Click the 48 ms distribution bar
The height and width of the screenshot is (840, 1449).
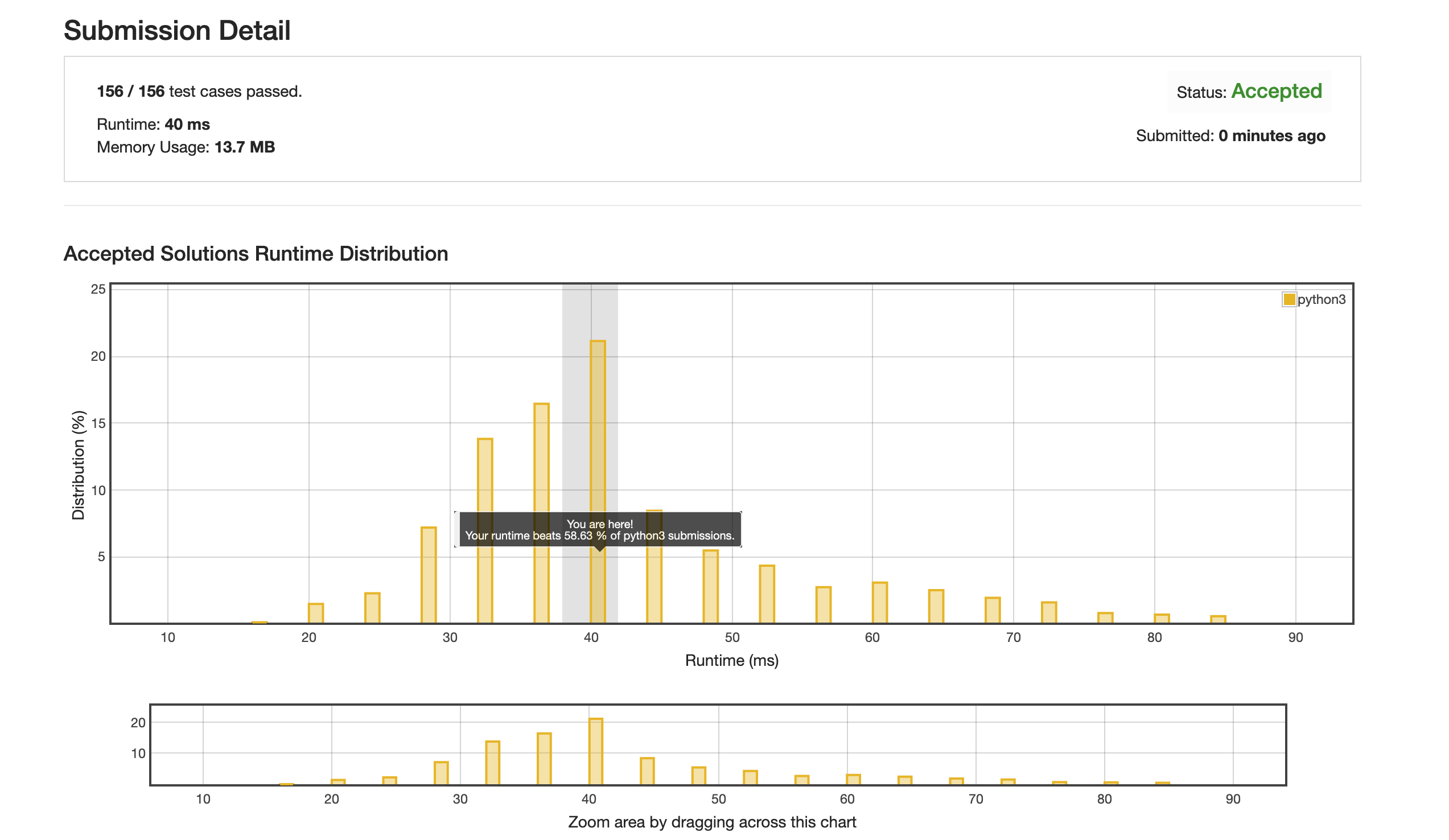(x=710, y=586)
